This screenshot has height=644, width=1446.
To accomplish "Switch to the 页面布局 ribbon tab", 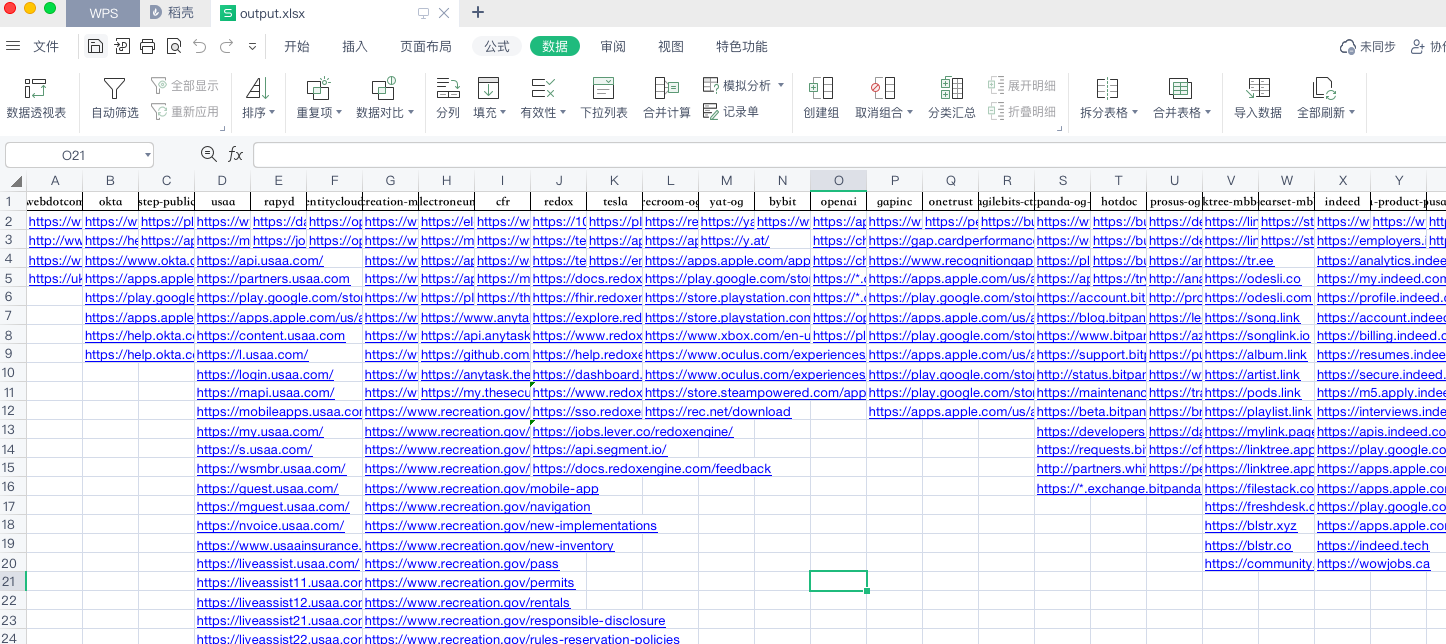I will click(425, 46).
